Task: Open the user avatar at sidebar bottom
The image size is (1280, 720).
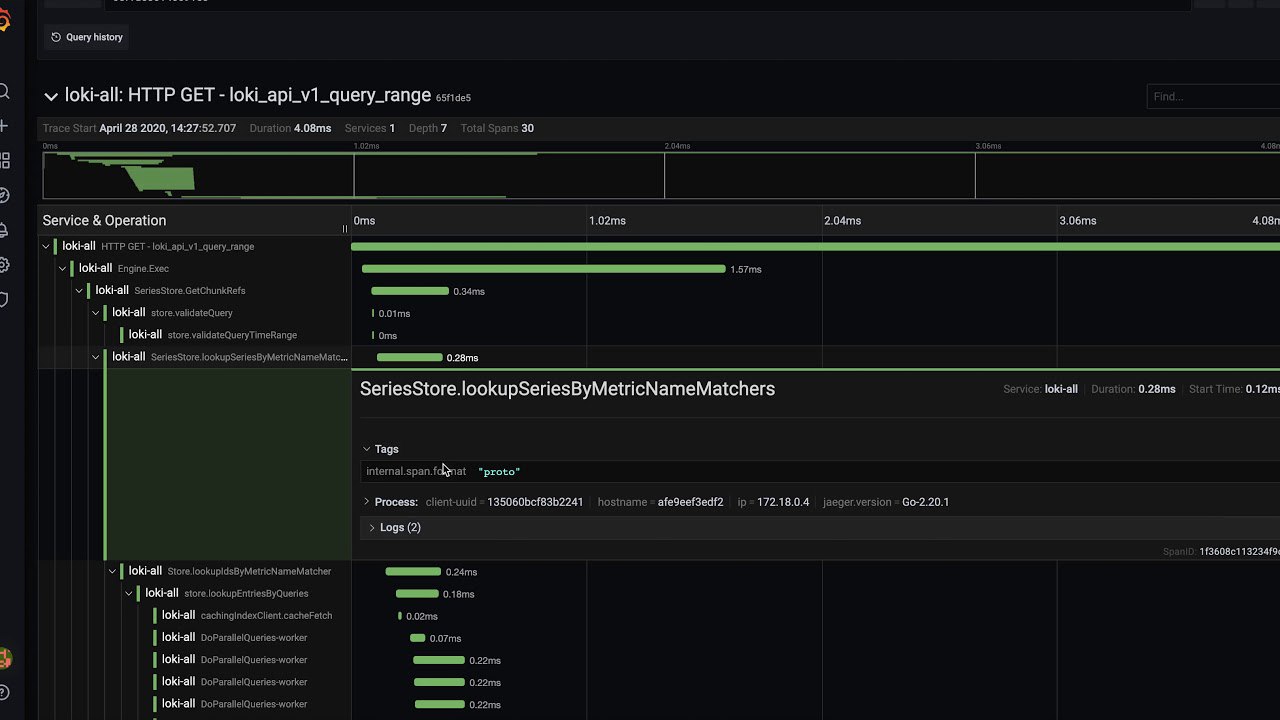Action: click(x=5, y=658)
